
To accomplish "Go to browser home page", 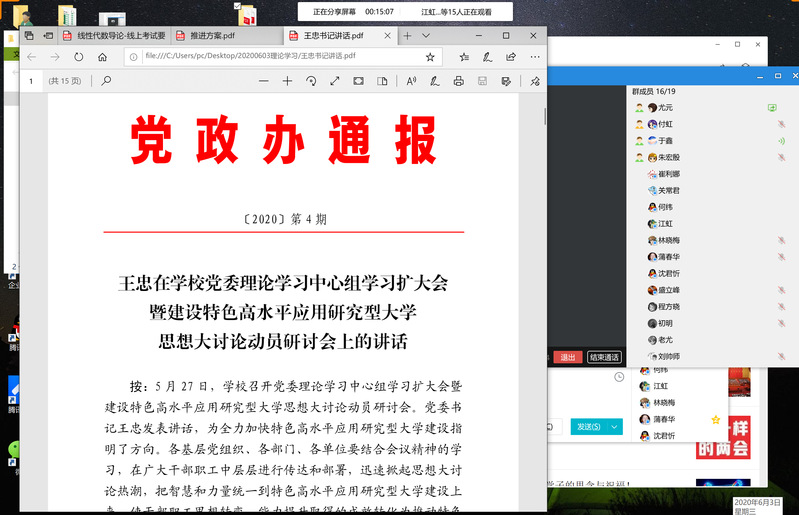I will pos(103,57).
